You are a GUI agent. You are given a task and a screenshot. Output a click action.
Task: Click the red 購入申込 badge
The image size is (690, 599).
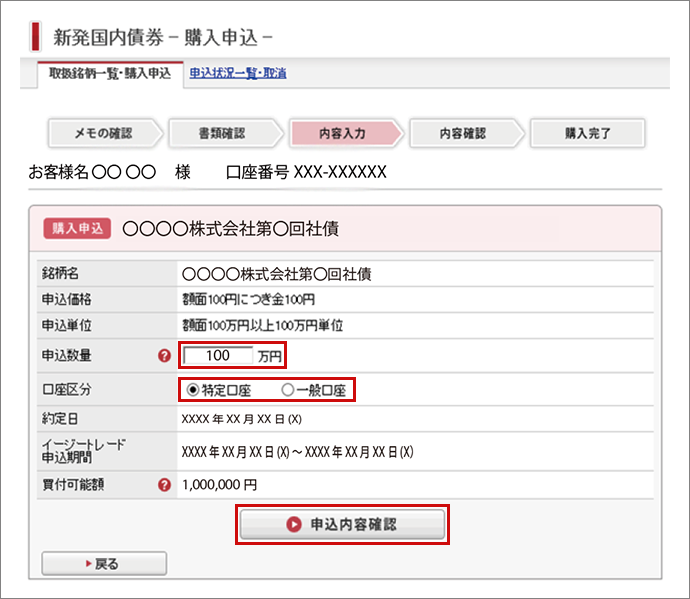[x=77, y=228]
